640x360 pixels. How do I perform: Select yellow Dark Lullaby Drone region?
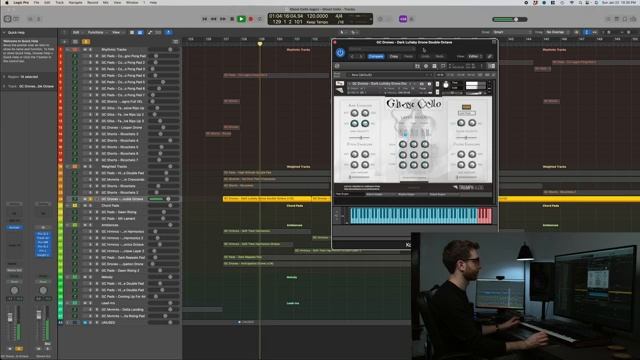click(x=267, y=199)
